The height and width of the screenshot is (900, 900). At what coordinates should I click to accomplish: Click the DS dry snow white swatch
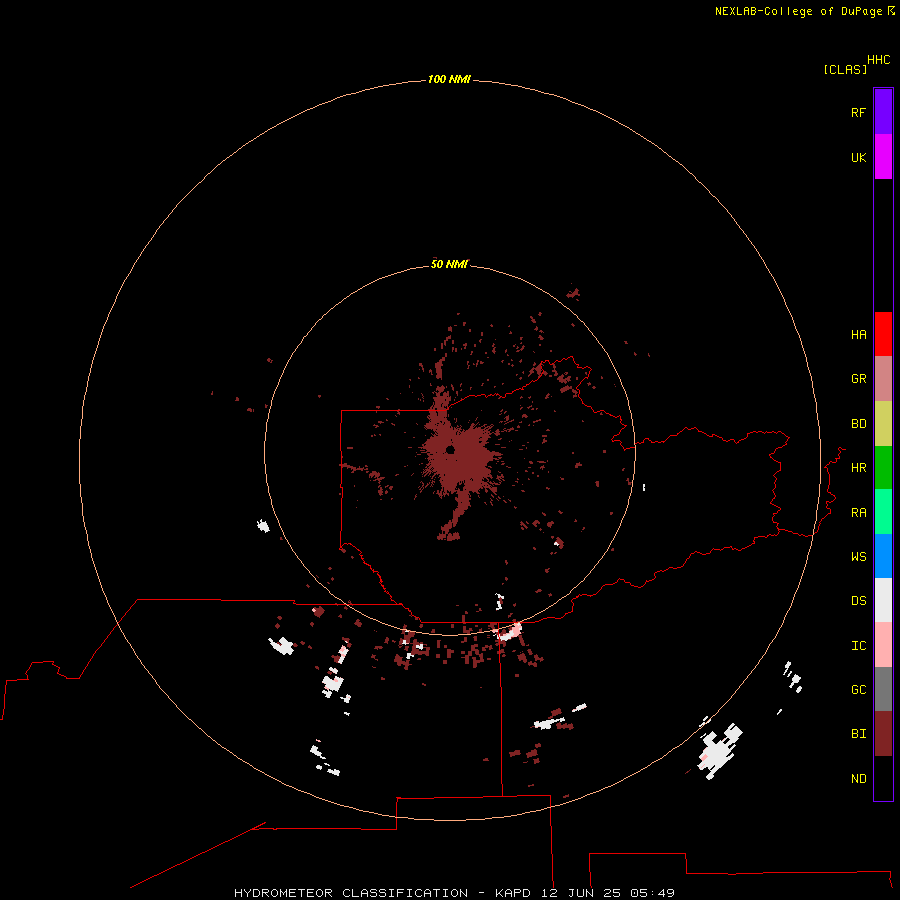[x=883, y=600]
